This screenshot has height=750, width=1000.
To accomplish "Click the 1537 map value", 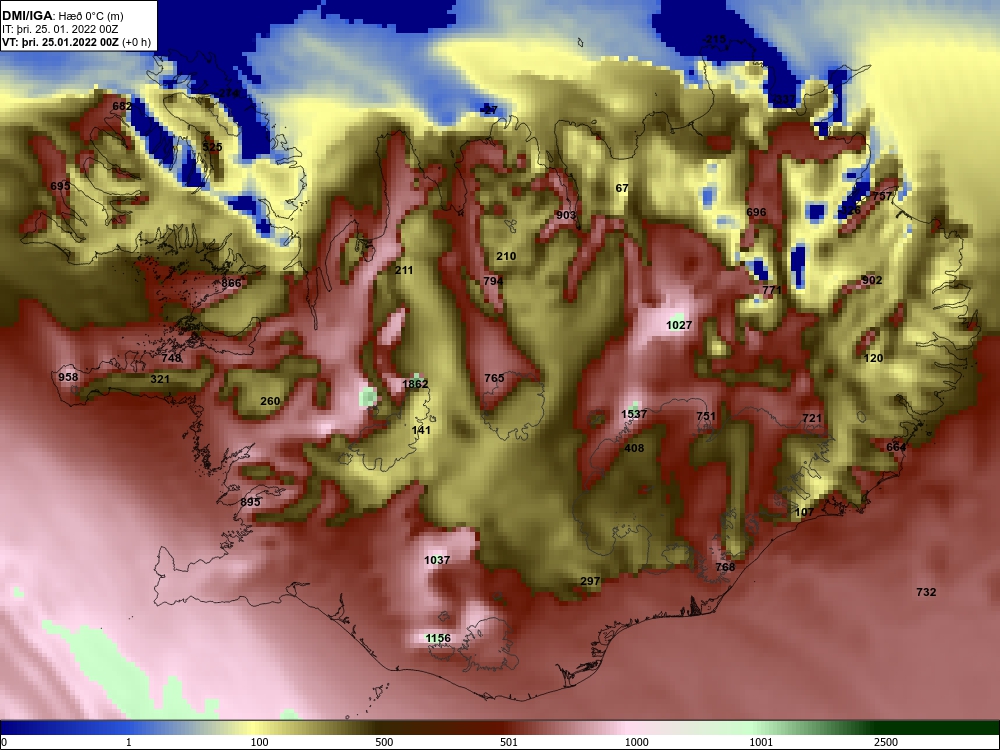I will click(634, 414).
